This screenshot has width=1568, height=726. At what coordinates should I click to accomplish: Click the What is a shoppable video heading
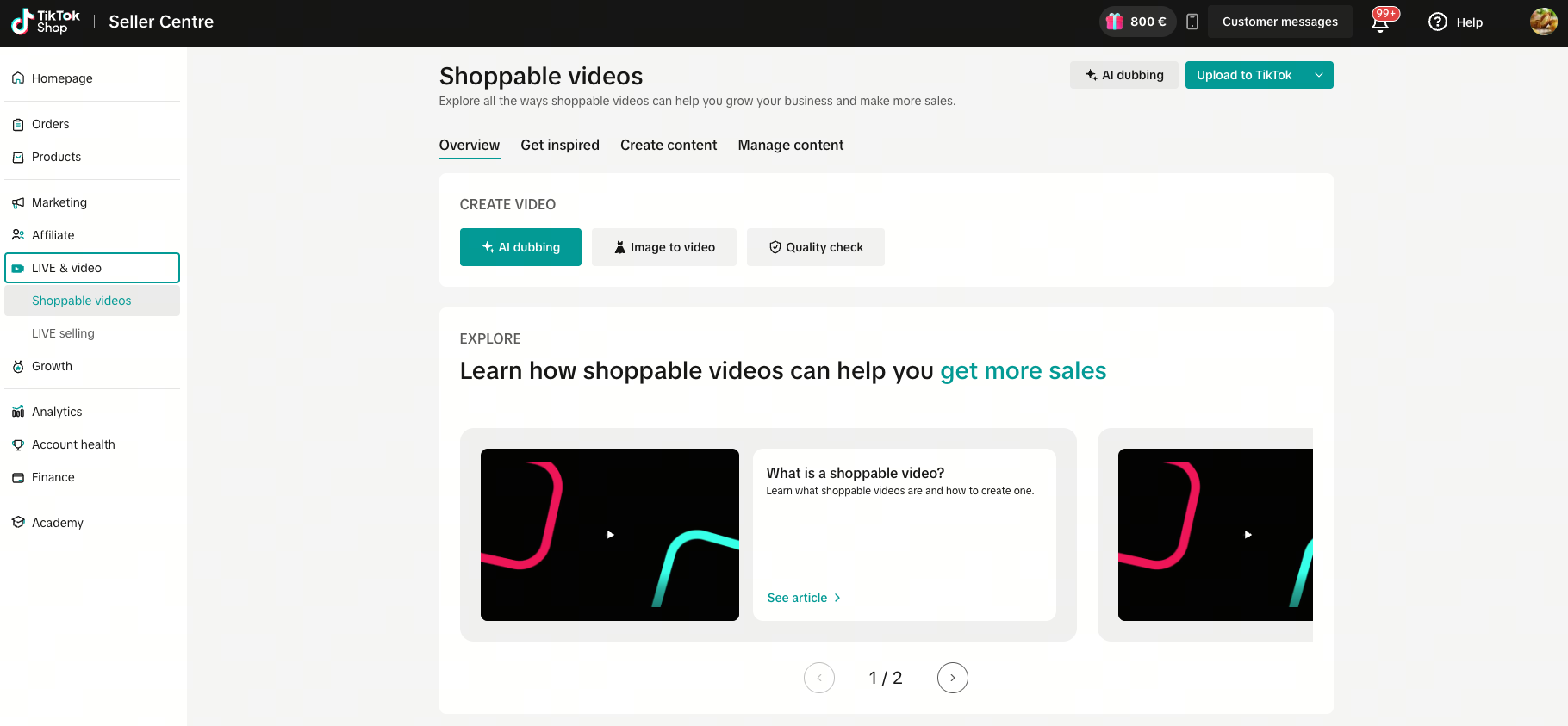tap(856, 473)
